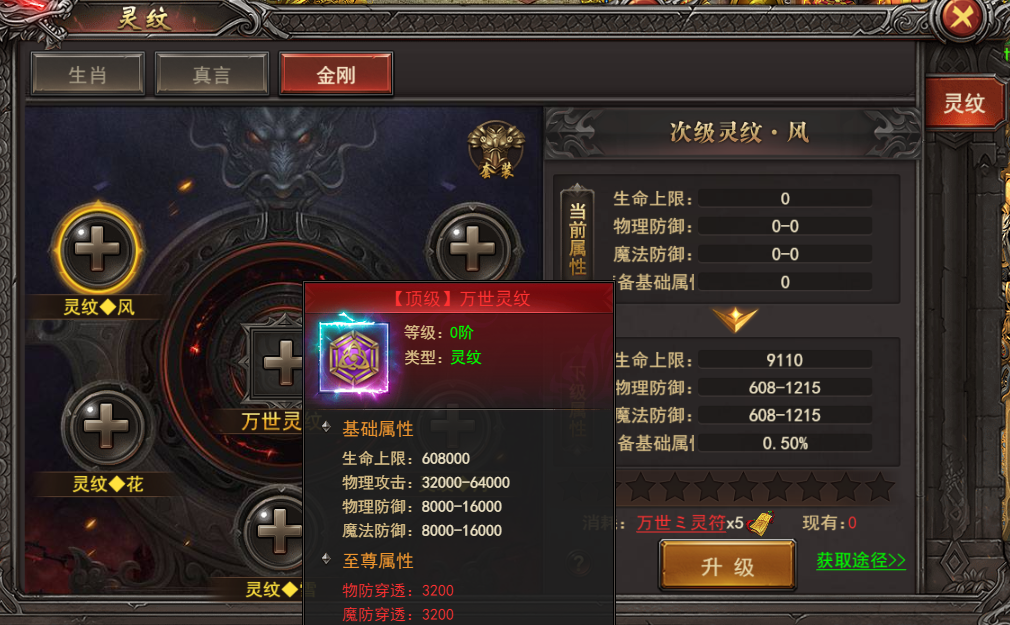The height and width of the screenshot is (625, 1010).
Task: Click the 万世灵符 material link
Action: 681,523
